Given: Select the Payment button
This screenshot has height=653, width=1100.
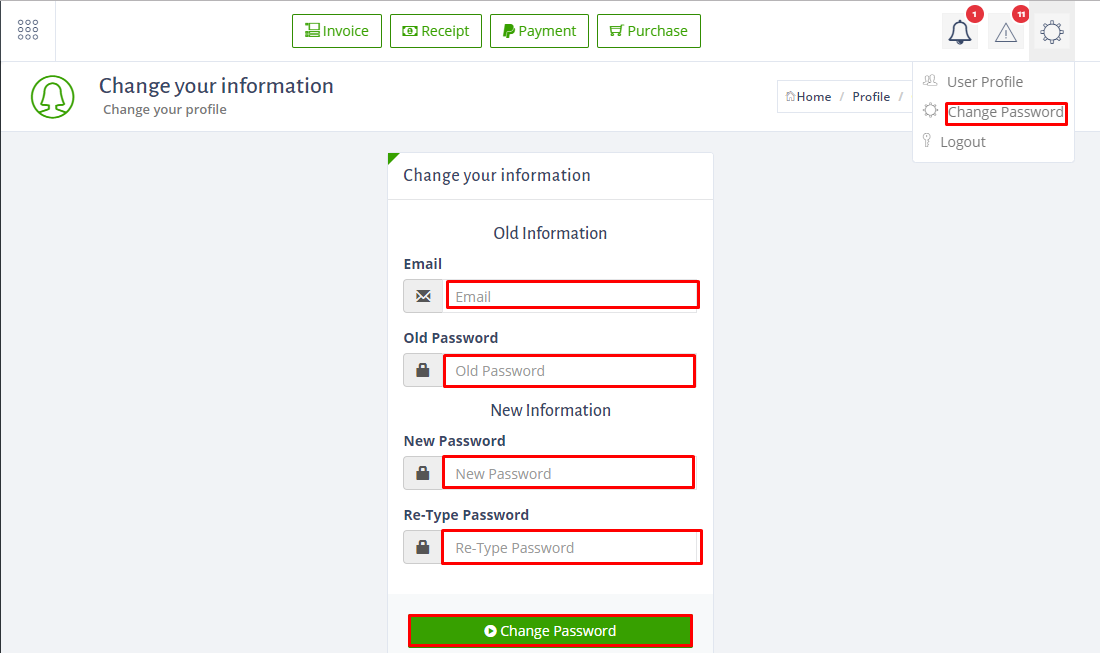Looking at the screenshot, I should [539, 31].
